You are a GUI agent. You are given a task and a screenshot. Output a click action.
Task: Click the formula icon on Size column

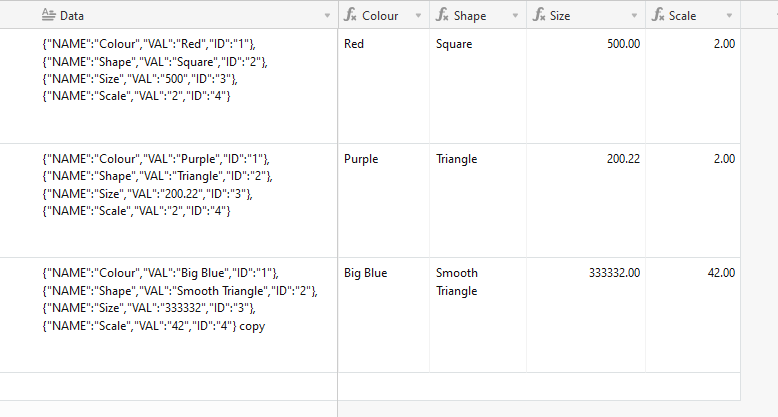click(x=539, y=15)
